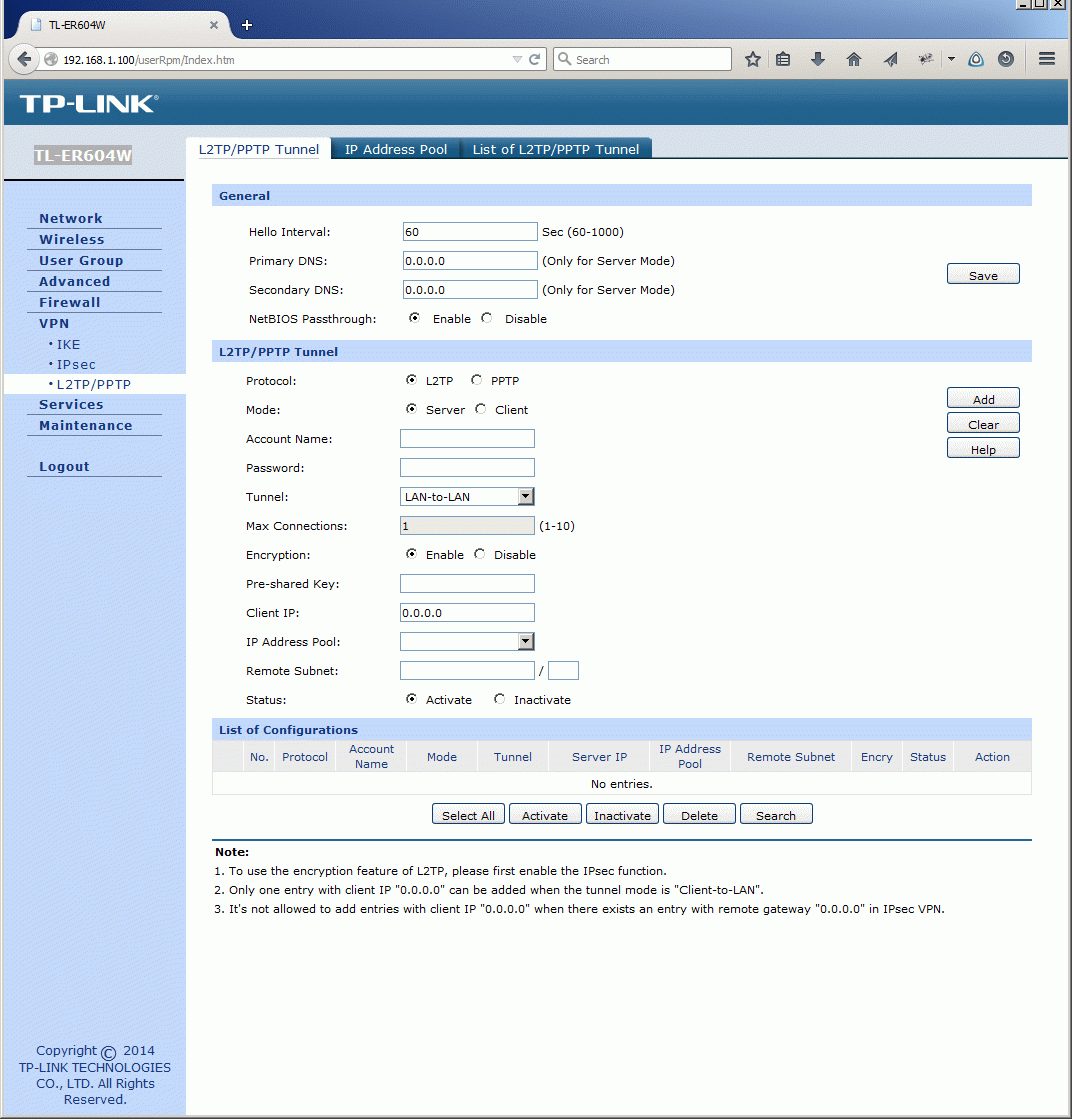
Task: Go to the browser home page icon
Action: (x=854, y=59)
